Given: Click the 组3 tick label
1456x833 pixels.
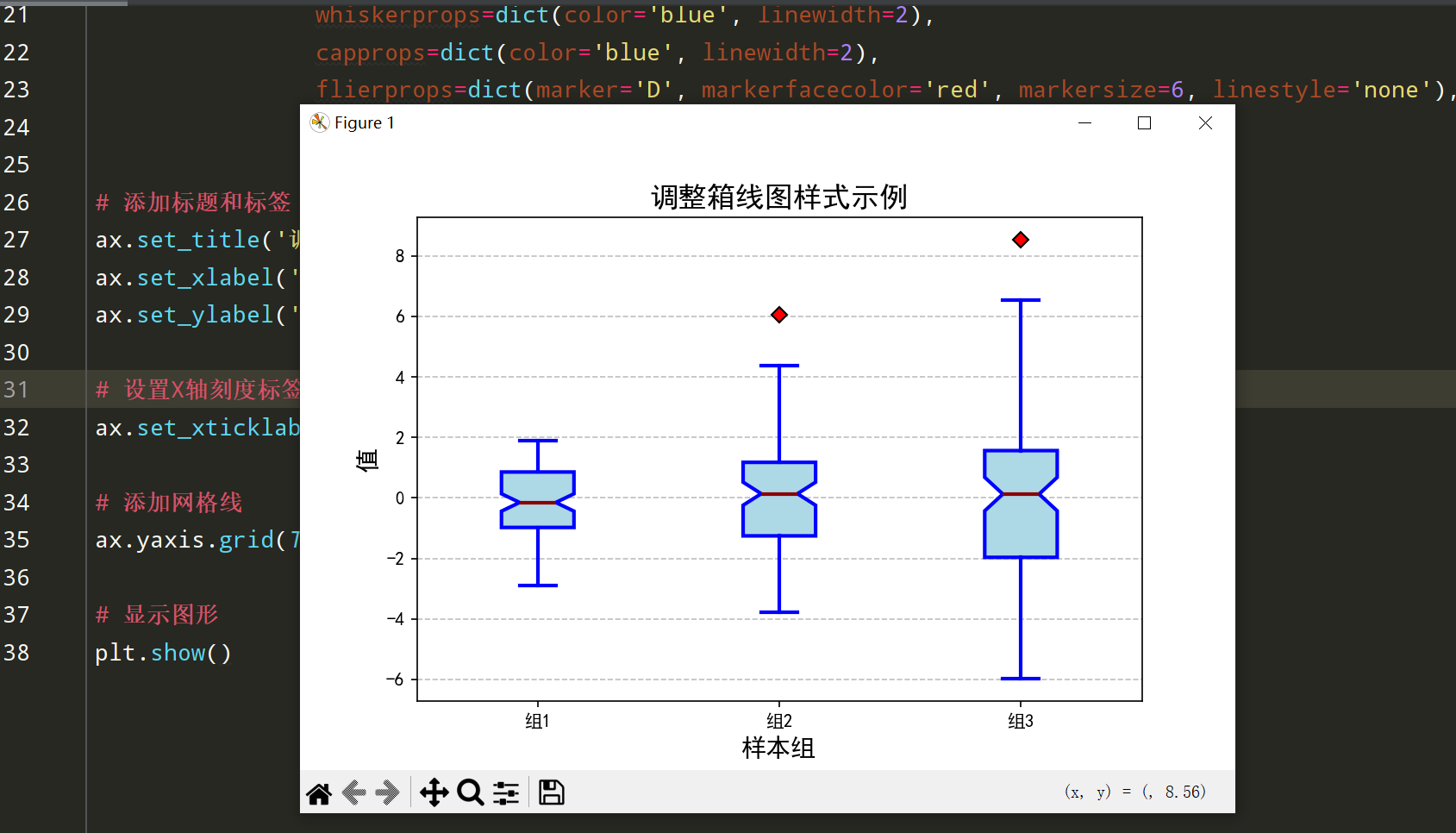Looking at the screenshot, I should click(1021, 721).
